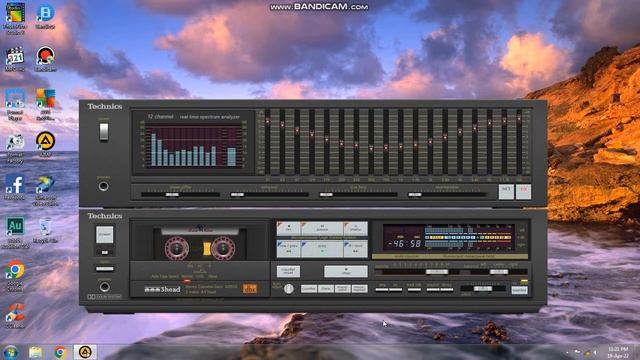The image size is (640, 360).
Task: Click the cassette tape window
Action: [200, 243]
